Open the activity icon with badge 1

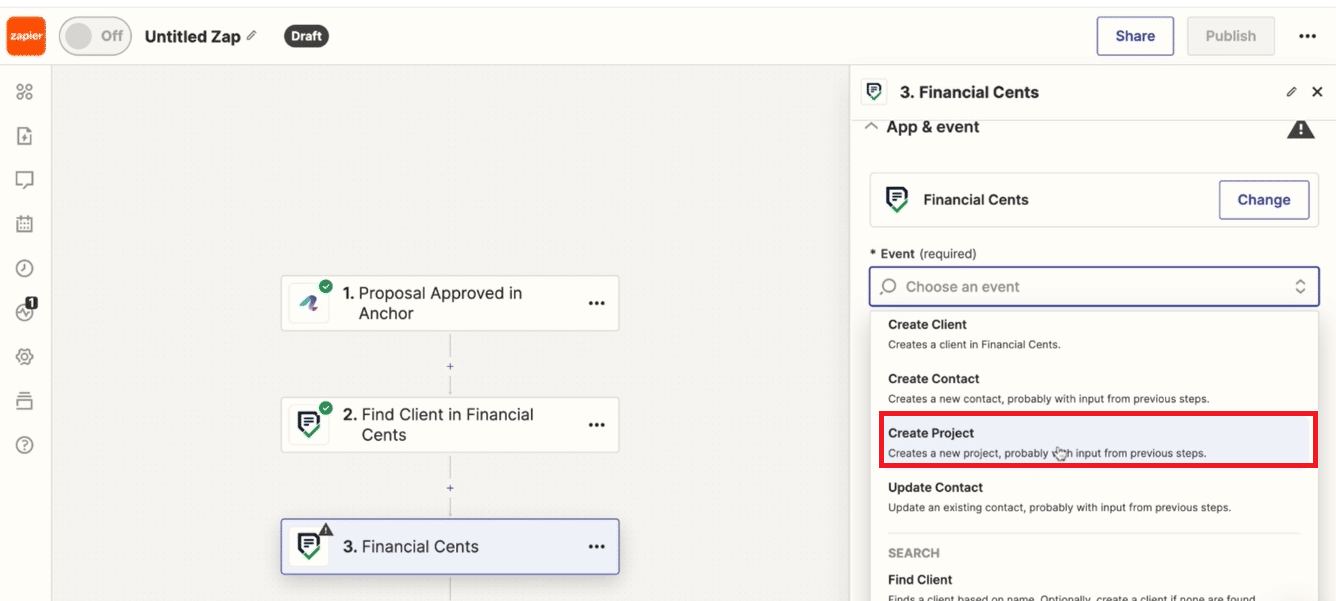click(x=26, y=311)
